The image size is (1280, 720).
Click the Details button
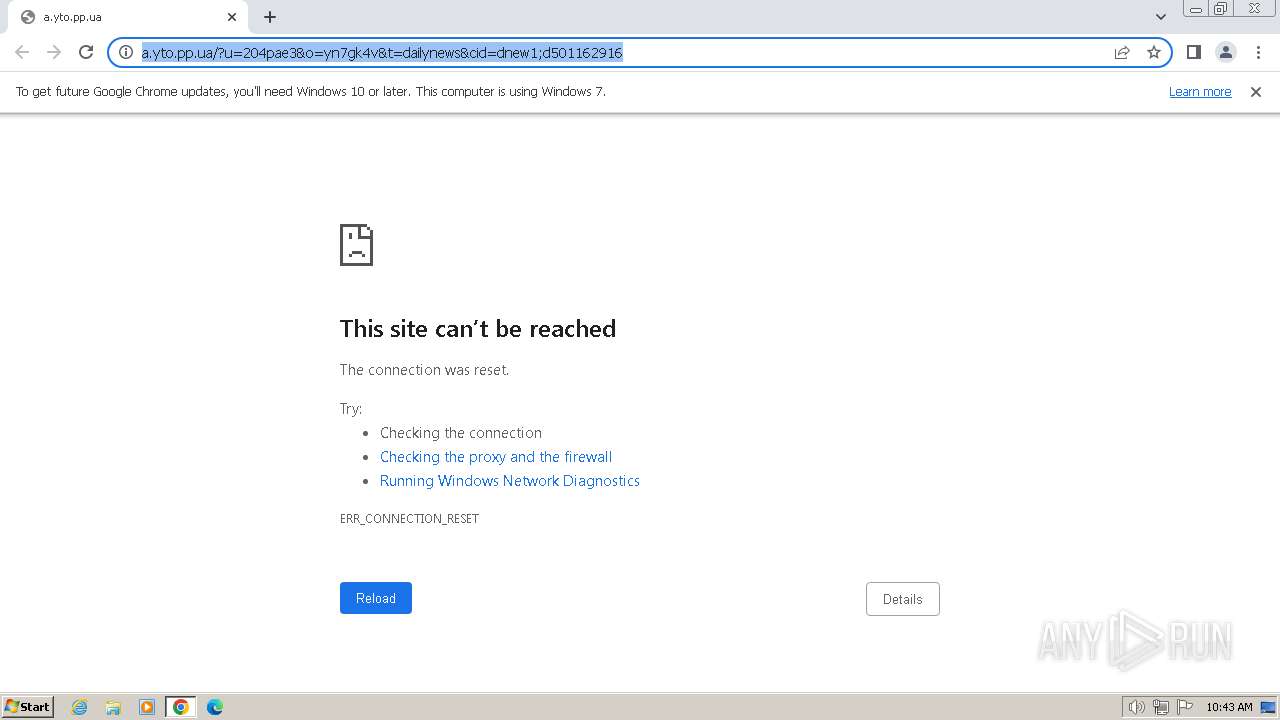click(903, 599)
